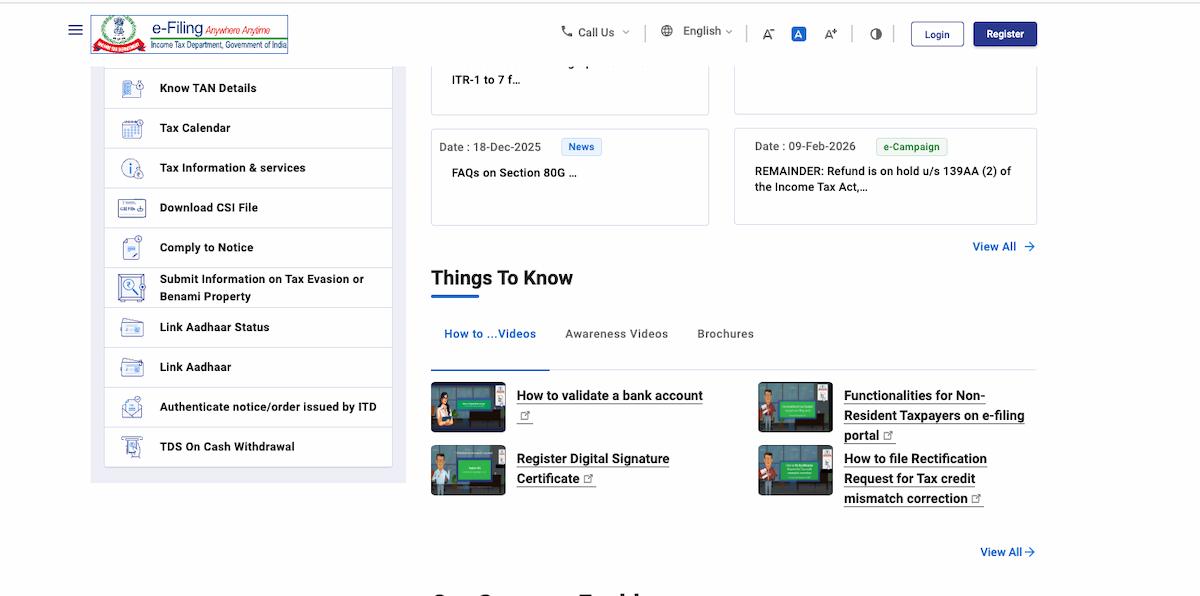The image size is (1200, 596).
Task: Click the Comply to Notice icon
Action: (132, 248)
